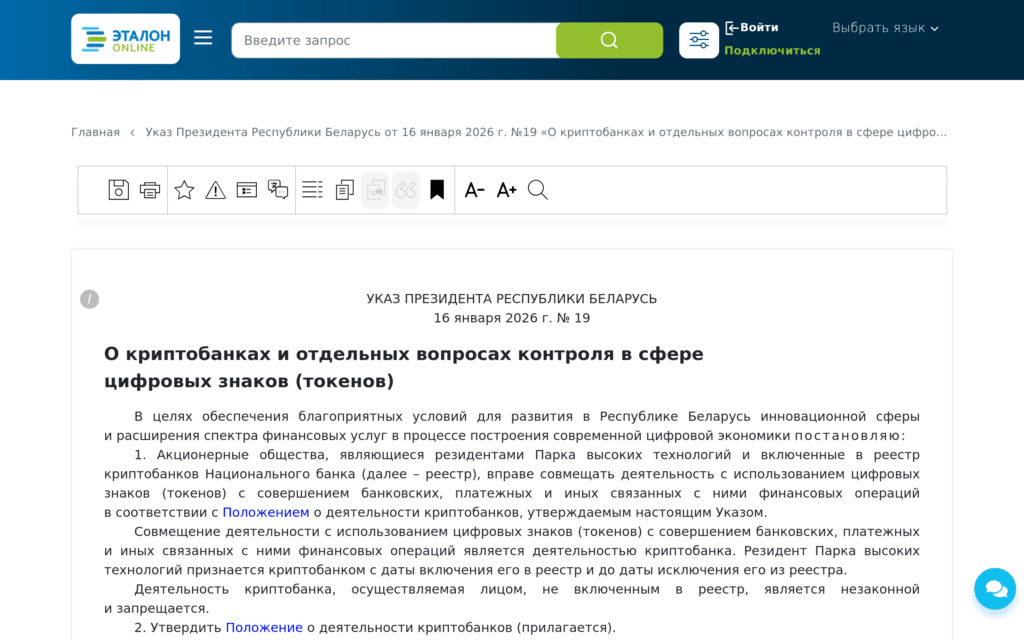Add the document to favorites with the star icon
This screenshot has height=640, width=1024.
coord(184,189)
